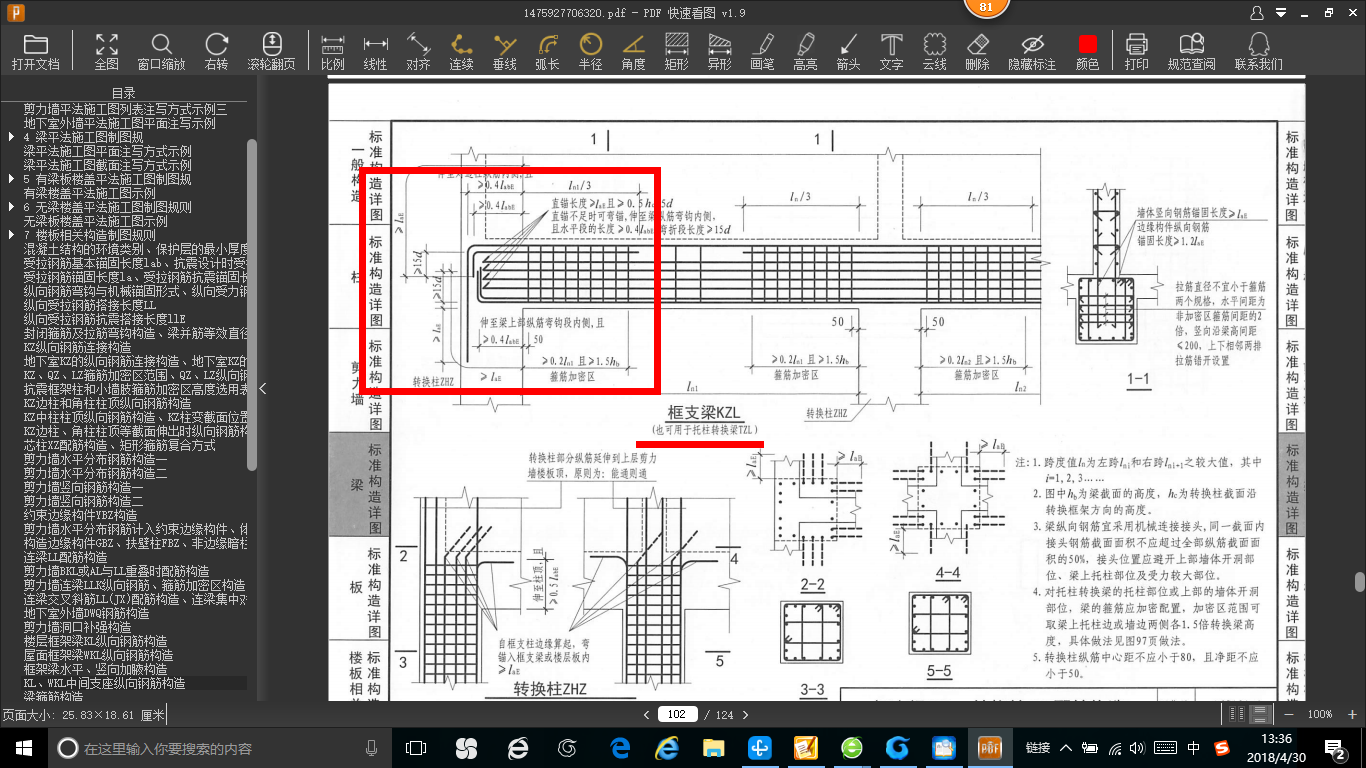
Task: Go to previous page with left arrow
Action: tap(647, 714)
